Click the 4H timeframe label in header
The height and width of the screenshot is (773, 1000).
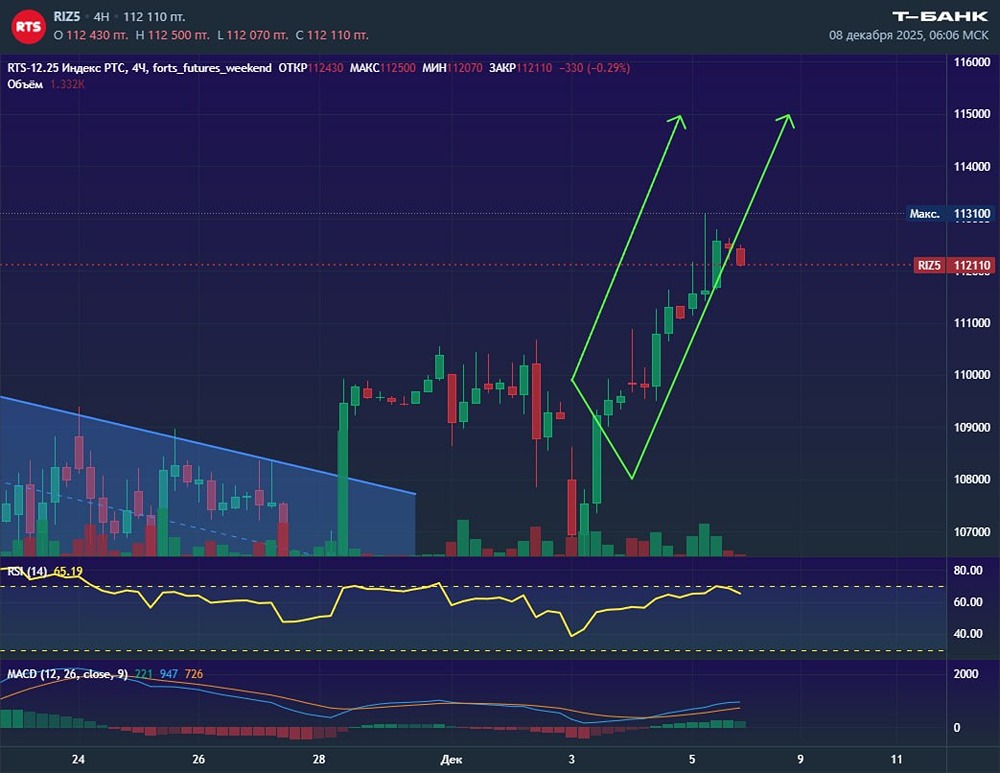tap(101, 17)
